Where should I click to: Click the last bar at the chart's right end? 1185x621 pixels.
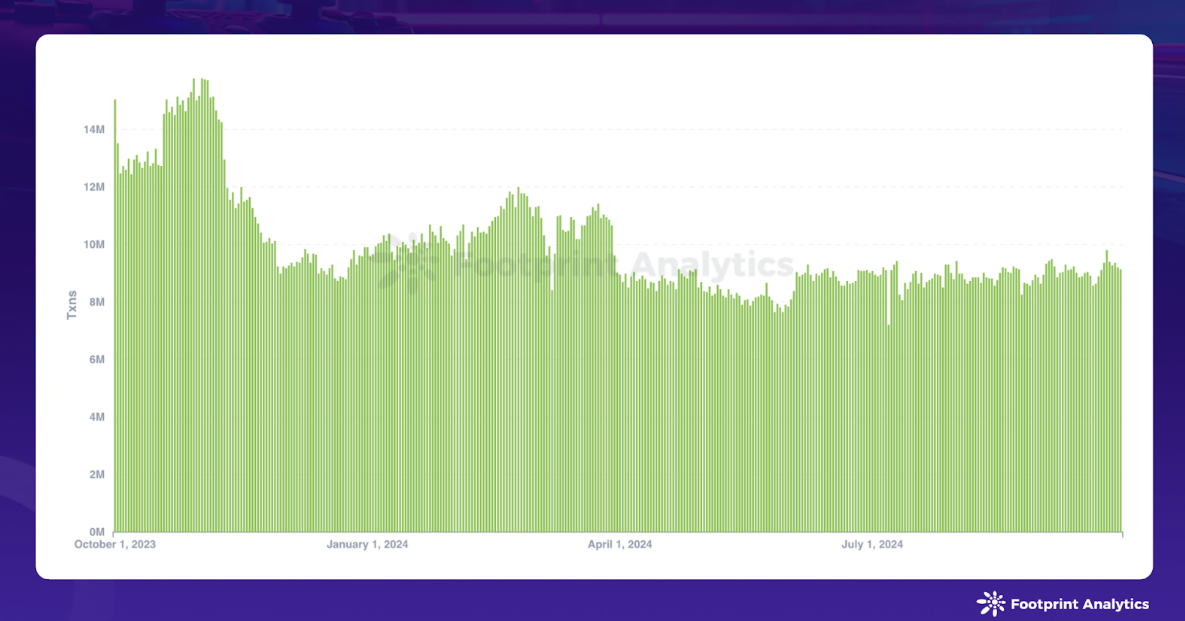(x=1121, y=400)
